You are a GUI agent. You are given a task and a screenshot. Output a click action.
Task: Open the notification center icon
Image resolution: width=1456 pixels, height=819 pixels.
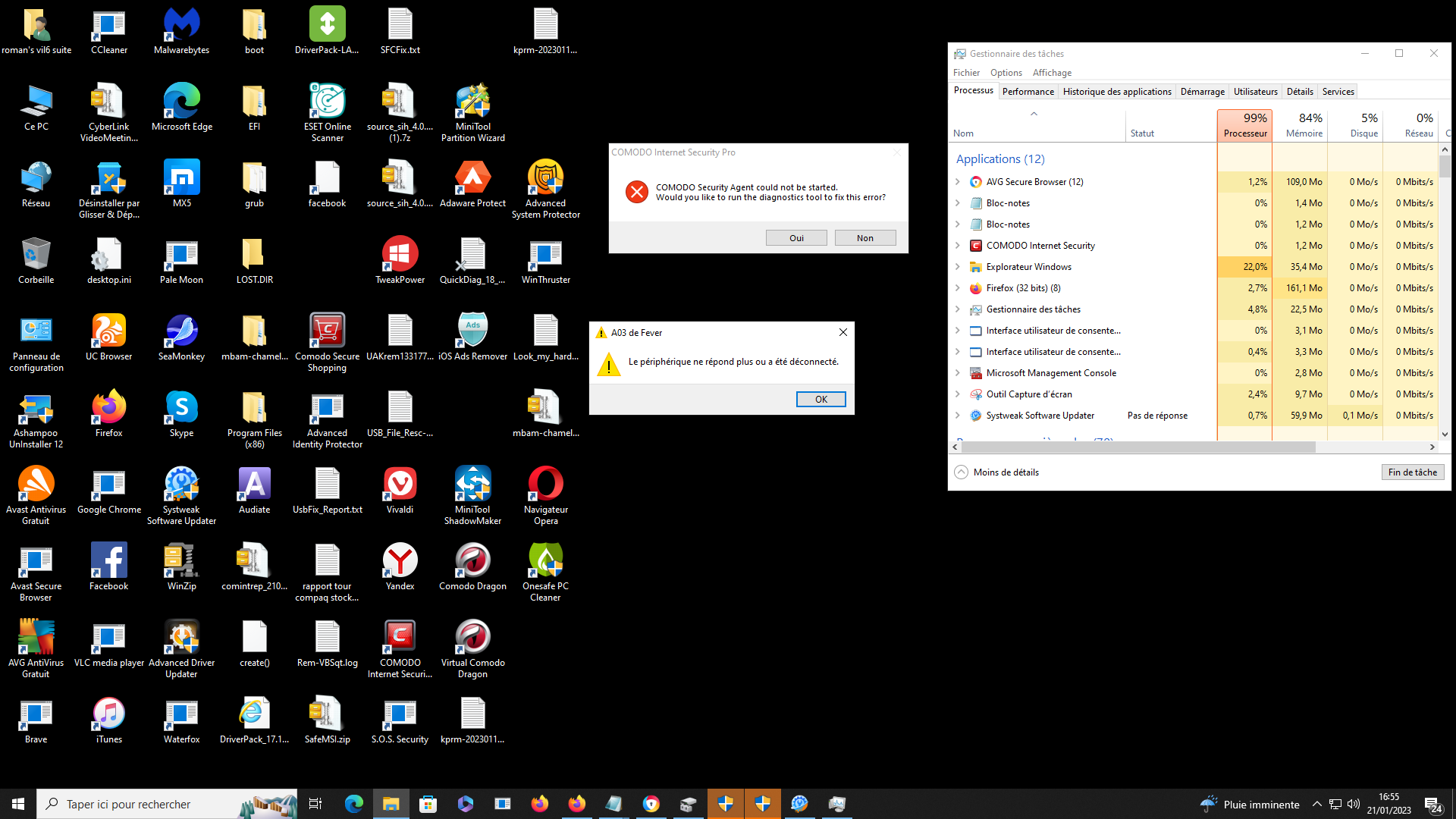1433,804
